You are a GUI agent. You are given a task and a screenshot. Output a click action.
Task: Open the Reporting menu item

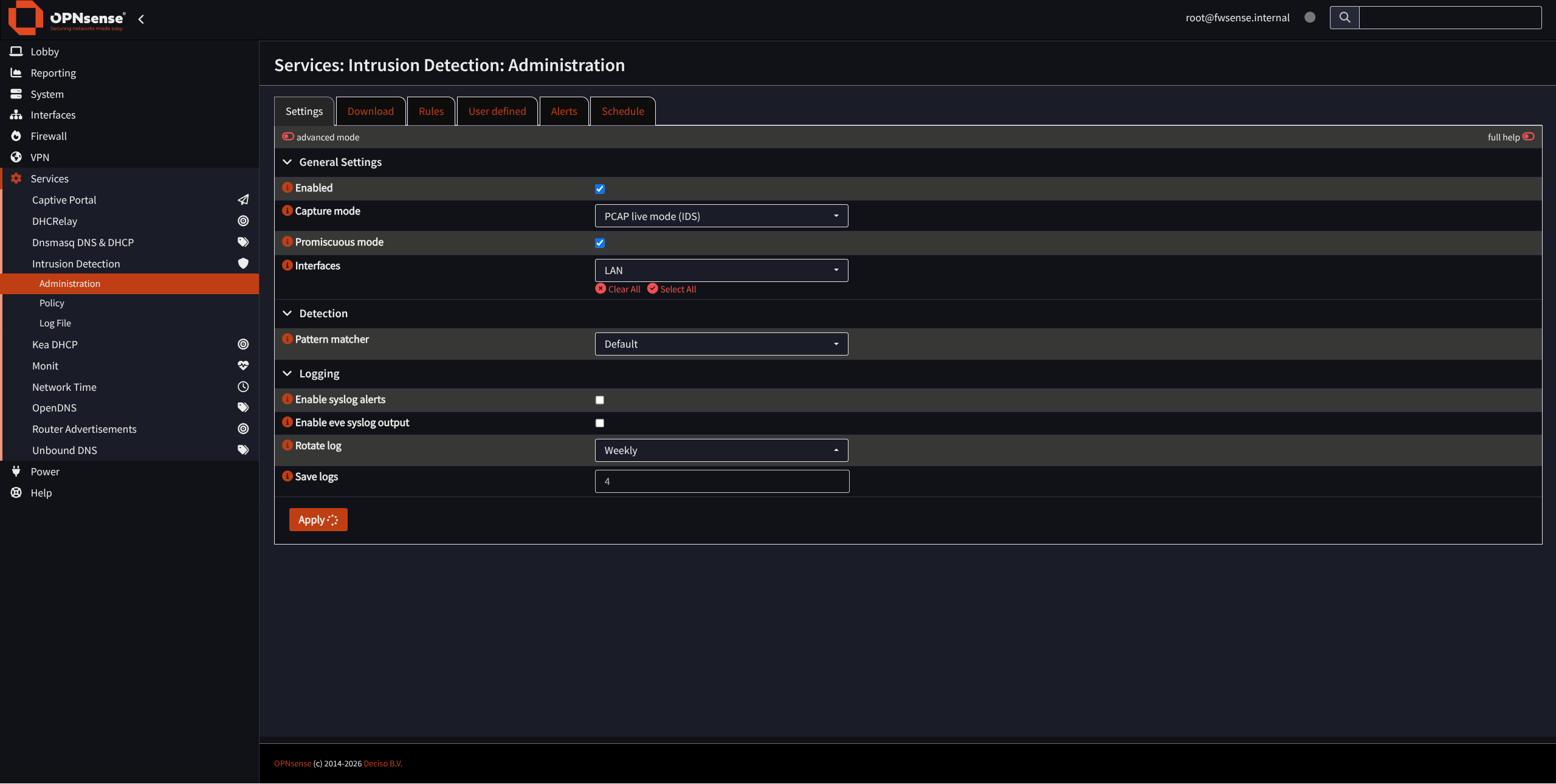(53, 73)
